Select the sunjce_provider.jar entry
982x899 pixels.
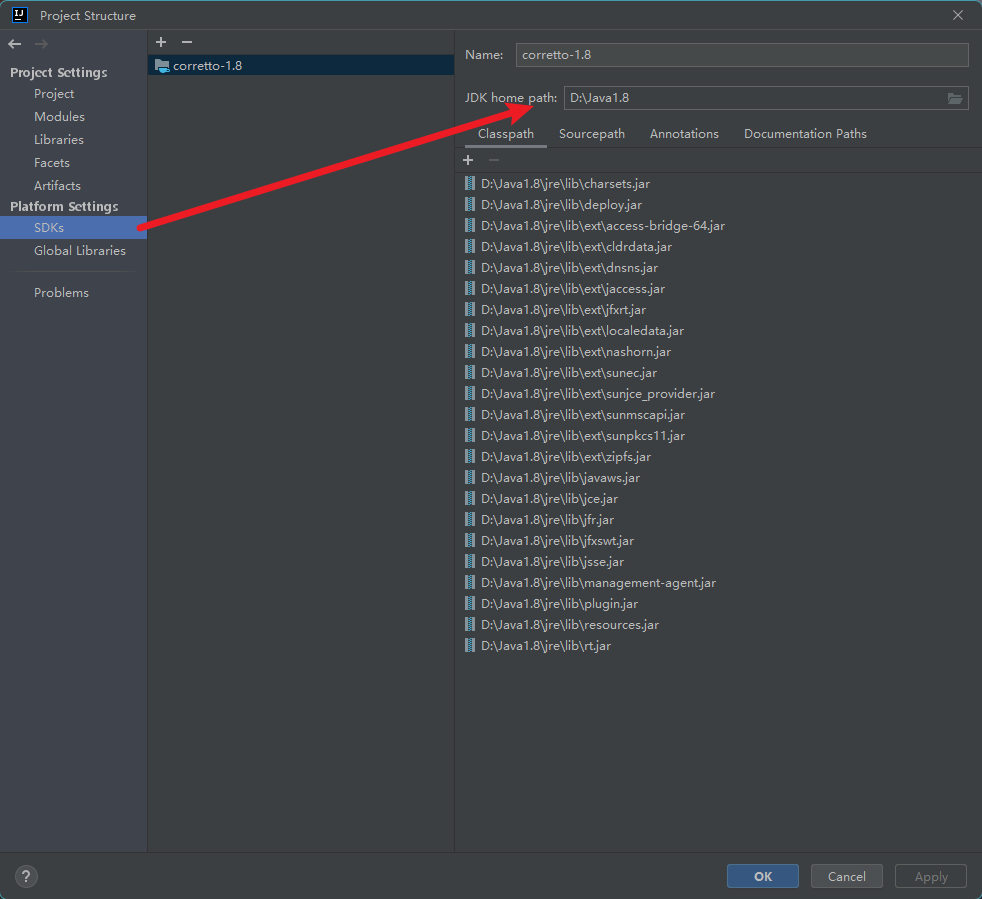[597, 393]
